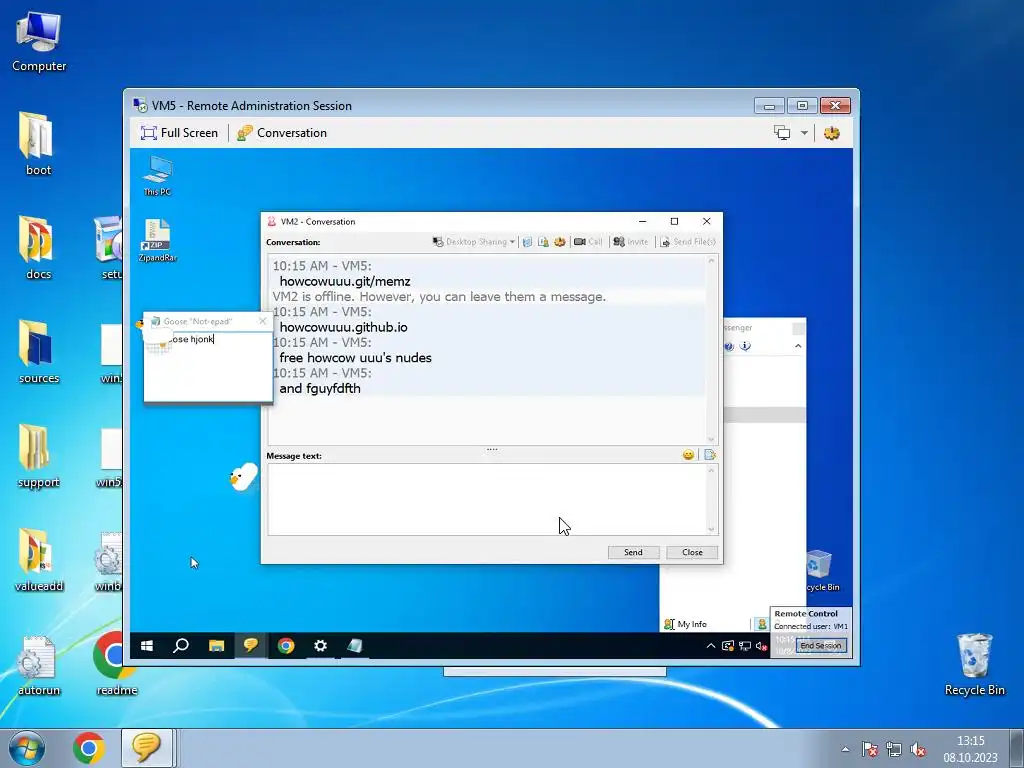Viewport: 1024px width, 768px height.
Task: Open Conversation from remote session toolbar
Action: (282, 133)
